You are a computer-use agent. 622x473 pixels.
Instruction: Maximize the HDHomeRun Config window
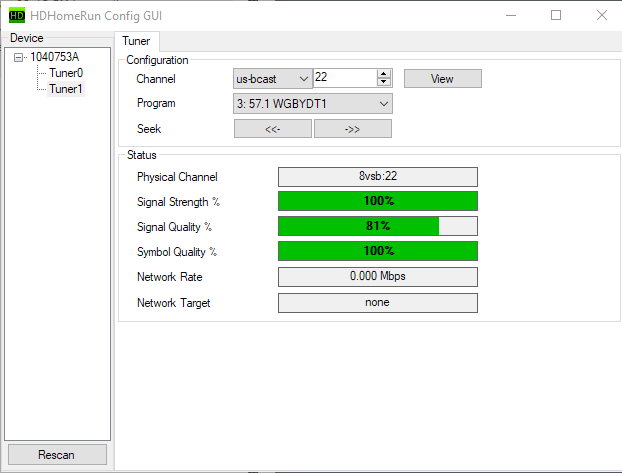point(556,15)
